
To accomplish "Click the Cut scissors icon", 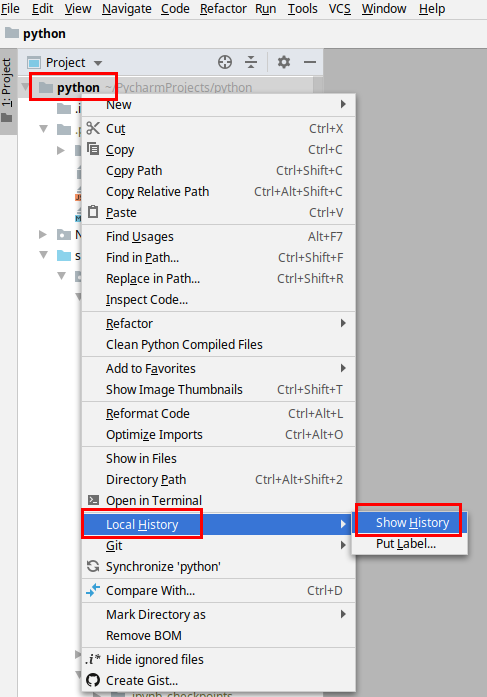I will point(93,128).
